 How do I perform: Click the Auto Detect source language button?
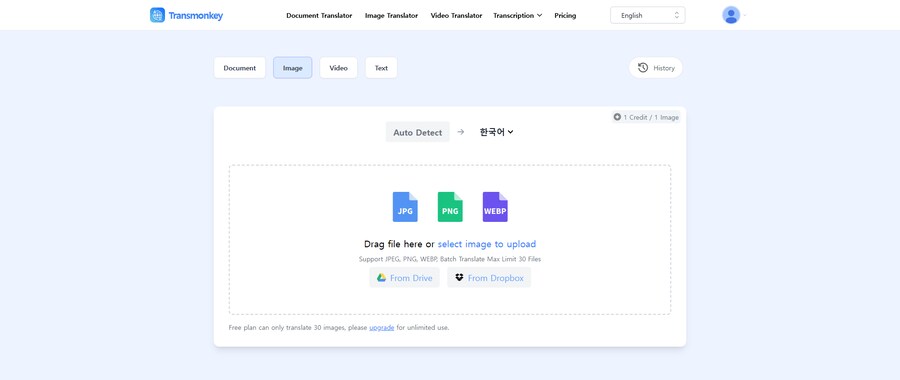[x=417, y=133]
